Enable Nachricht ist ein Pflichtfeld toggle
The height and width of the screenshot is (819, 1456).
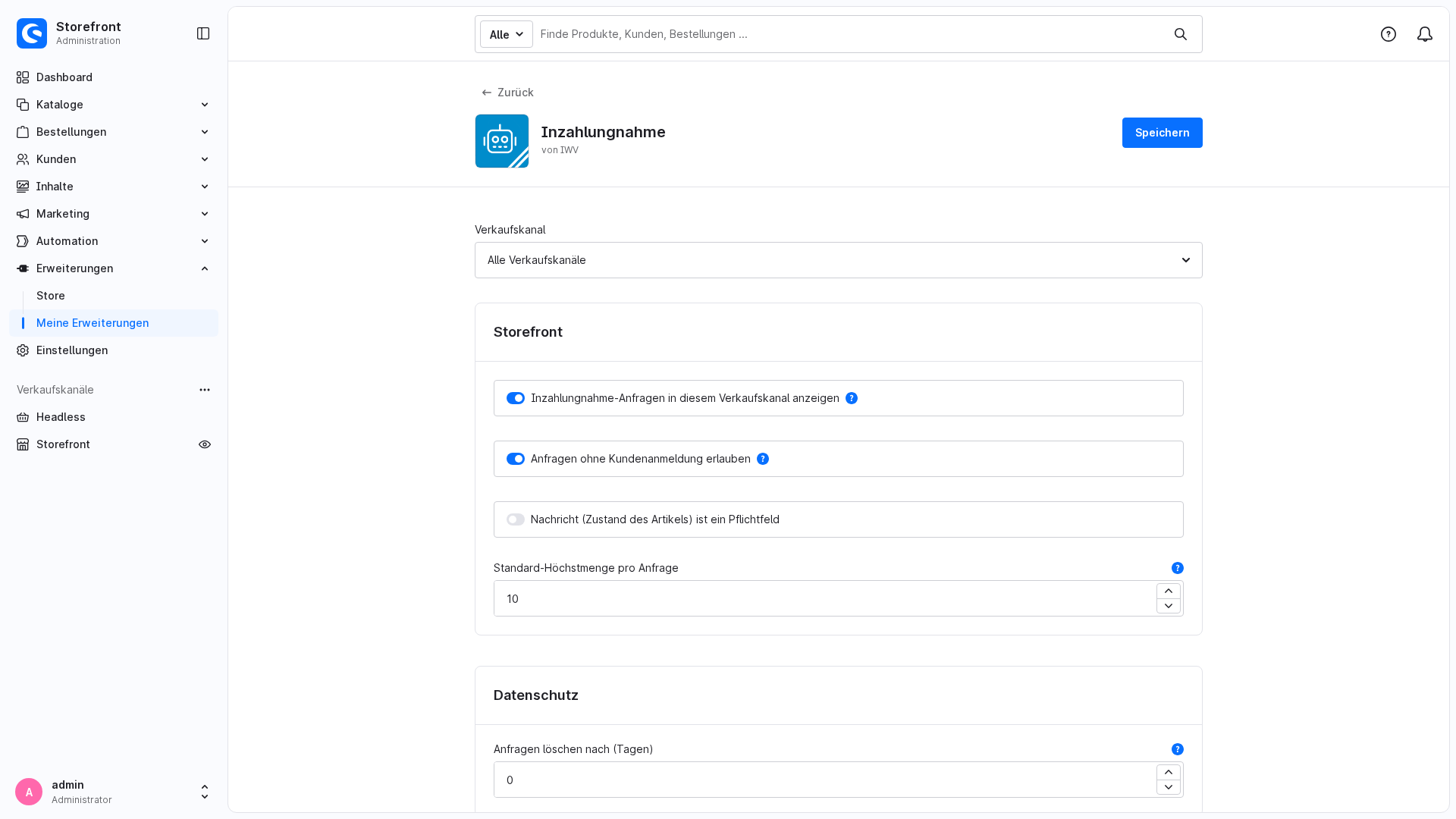[516, 519]
